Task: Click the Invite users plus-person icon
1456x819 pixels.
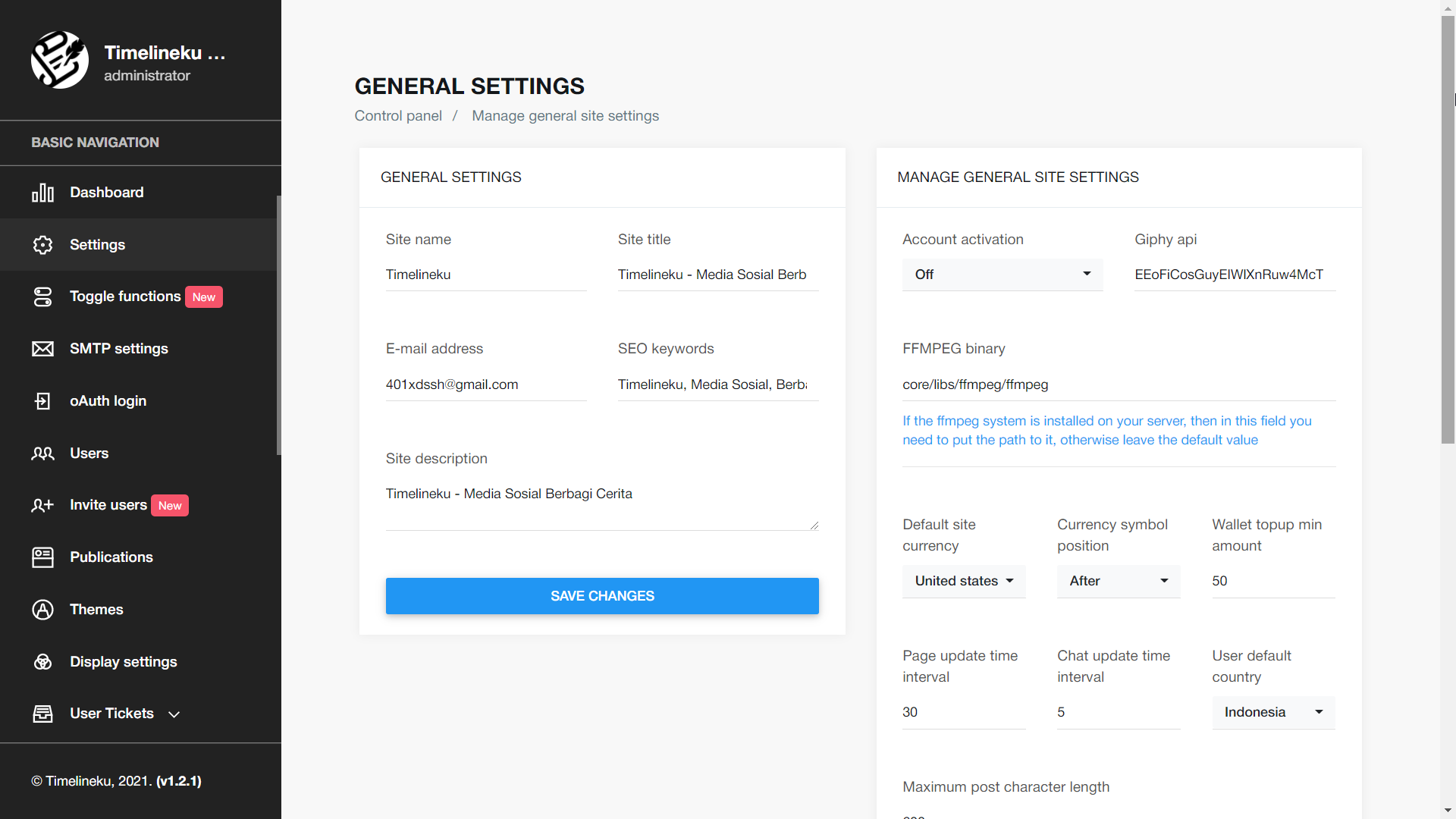Action: [42, 505]
